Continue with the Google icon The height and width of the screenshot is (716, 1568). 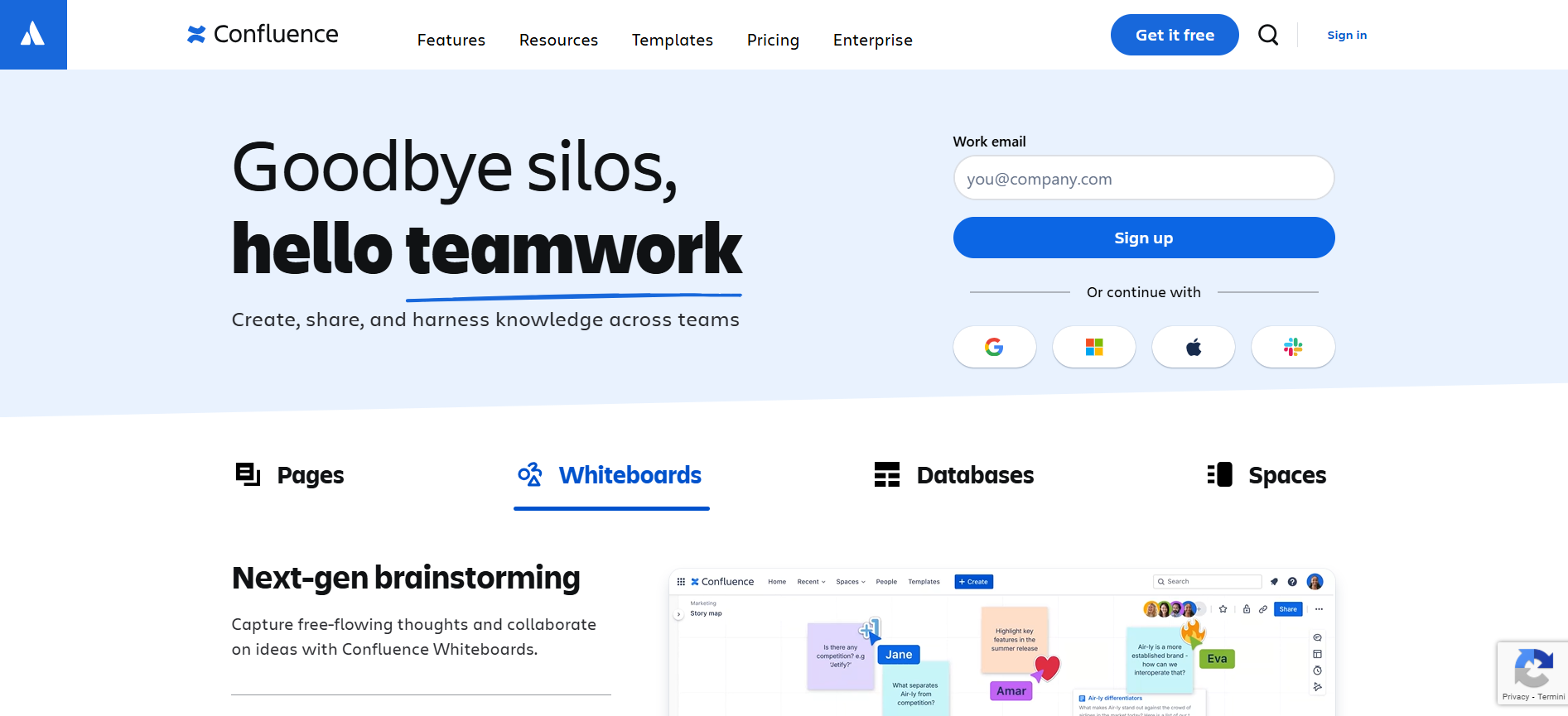995,347
